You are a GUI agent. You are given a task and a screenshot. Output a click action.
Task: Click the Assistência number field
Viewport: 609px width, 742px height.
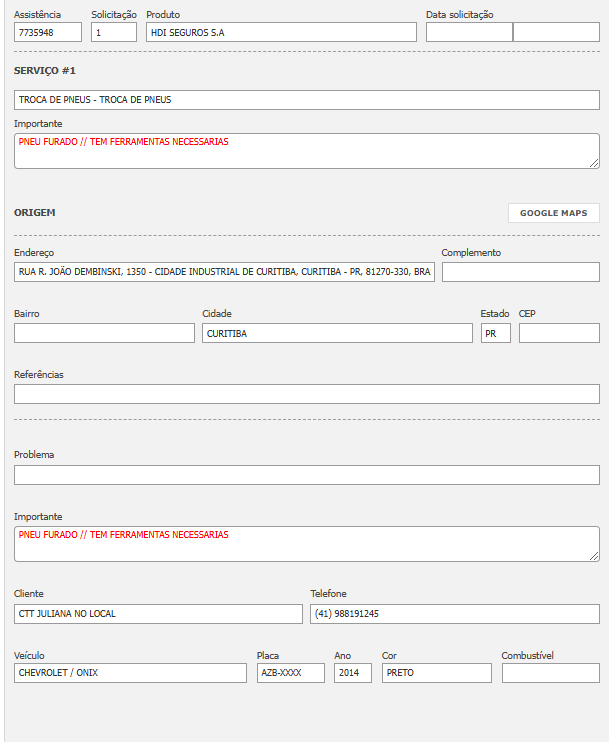point(48,32)
